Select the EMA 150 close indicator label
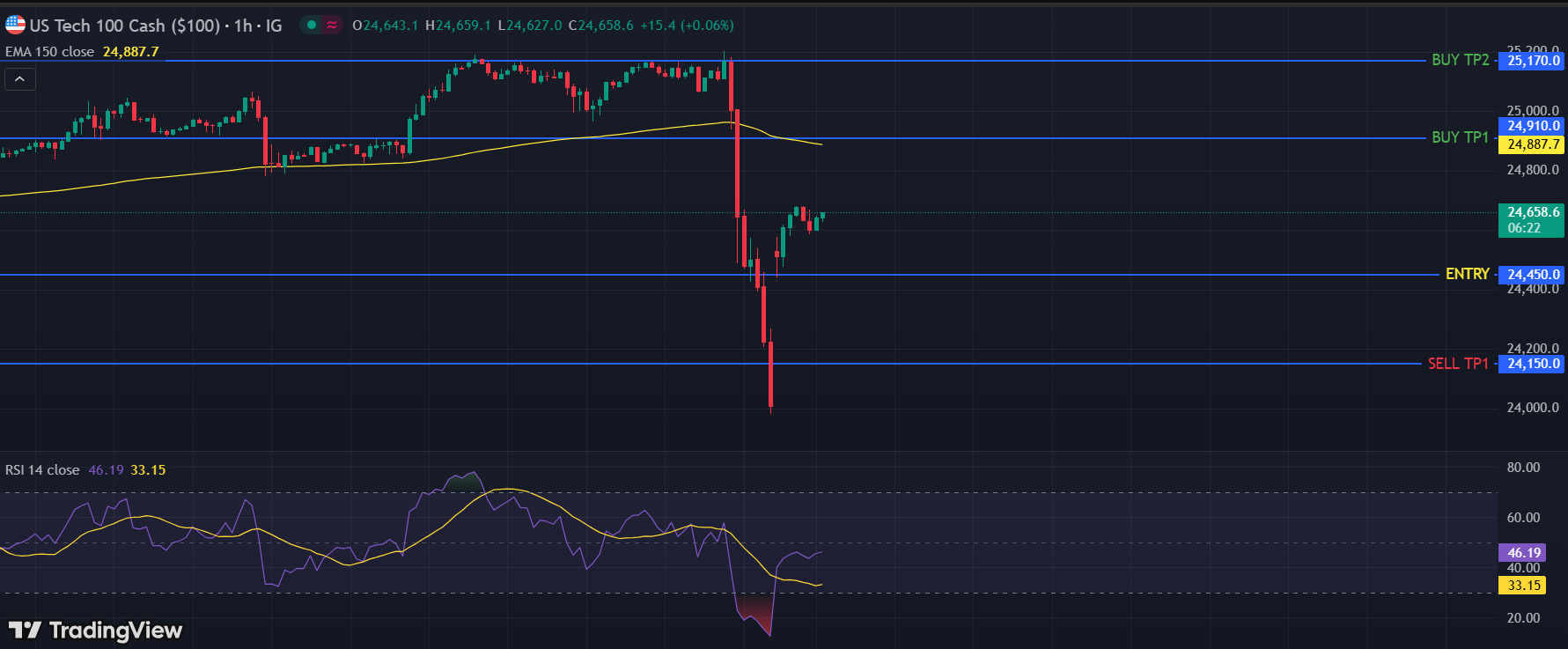 click(x=49, y=52)
